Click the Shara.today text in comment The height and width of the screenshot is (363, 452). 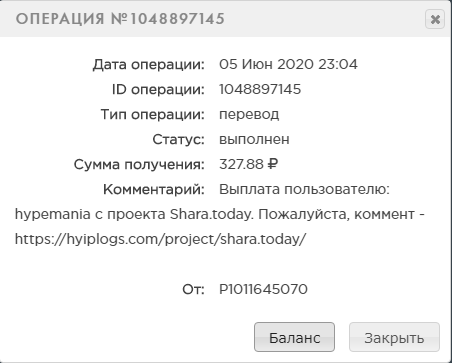pyautogui.click(x=210, y=214)
